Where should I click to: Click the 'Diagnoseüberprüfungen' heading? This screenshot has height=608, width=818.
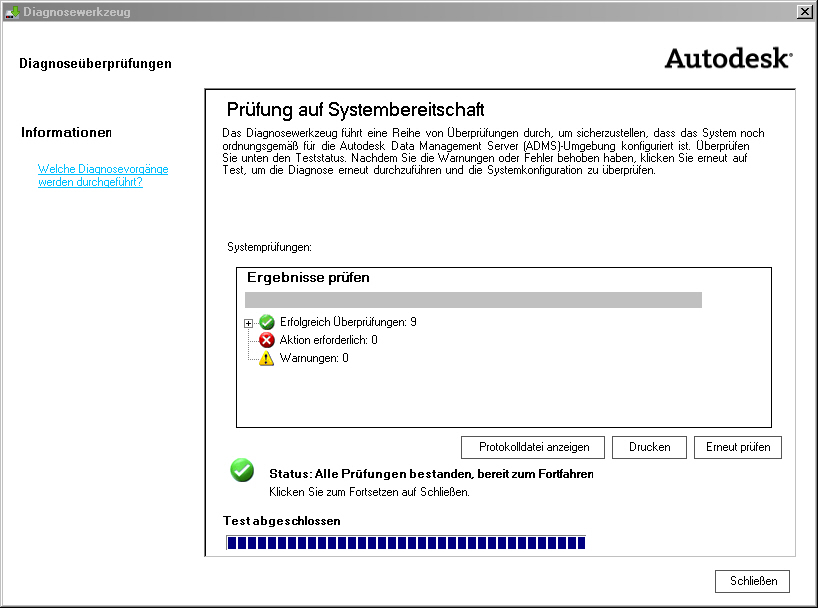click(x=95, y=64)
